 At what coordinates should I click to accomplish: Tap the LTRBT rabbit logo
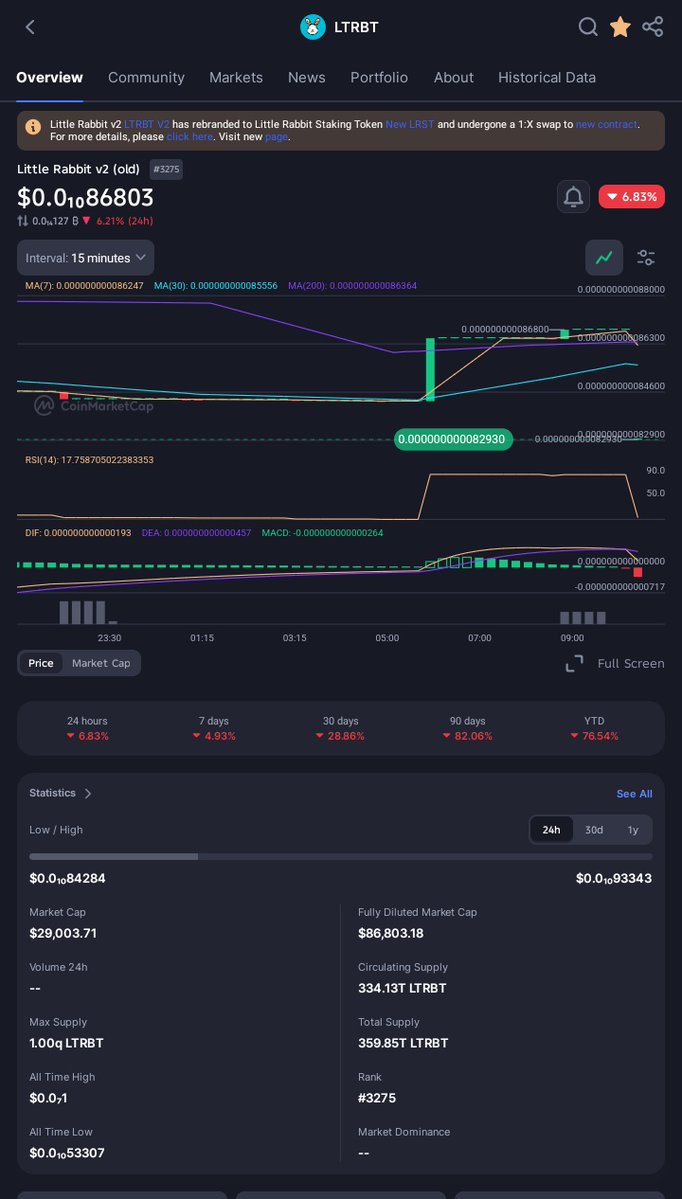[x=313, y=28]
